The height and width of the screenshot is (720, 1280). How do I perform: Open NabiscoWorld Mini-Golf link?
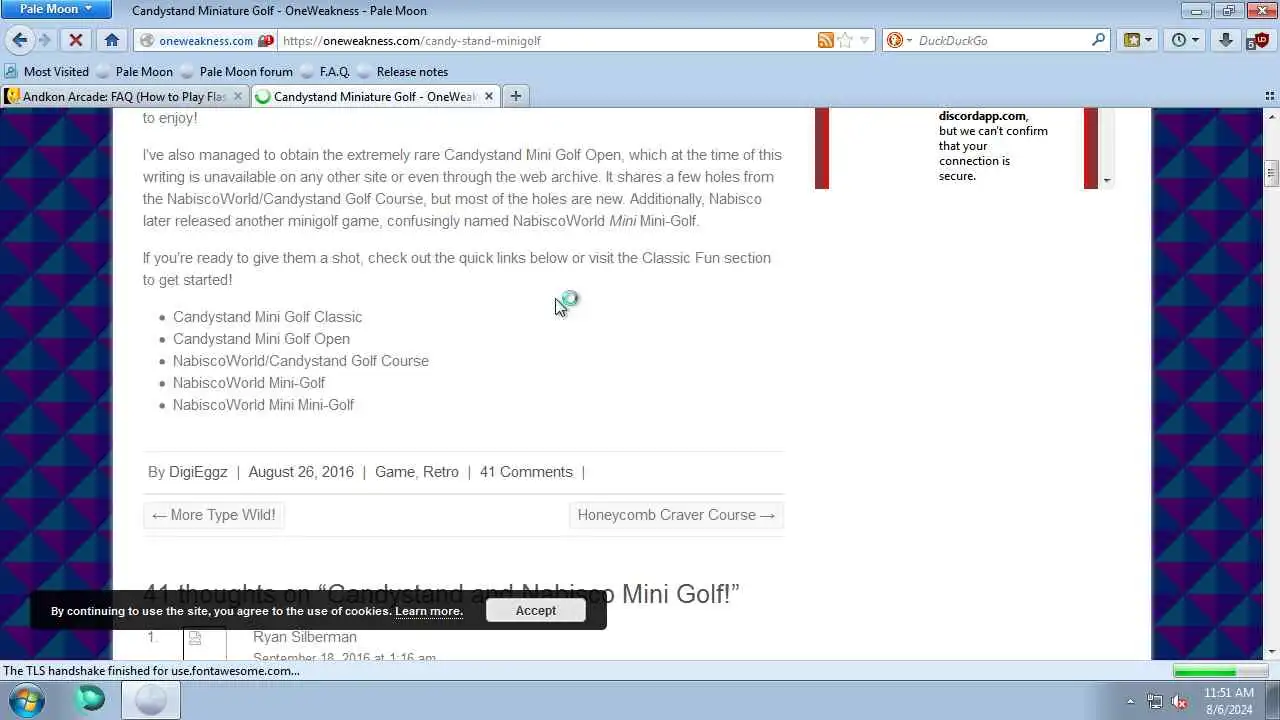pos(249,383)
